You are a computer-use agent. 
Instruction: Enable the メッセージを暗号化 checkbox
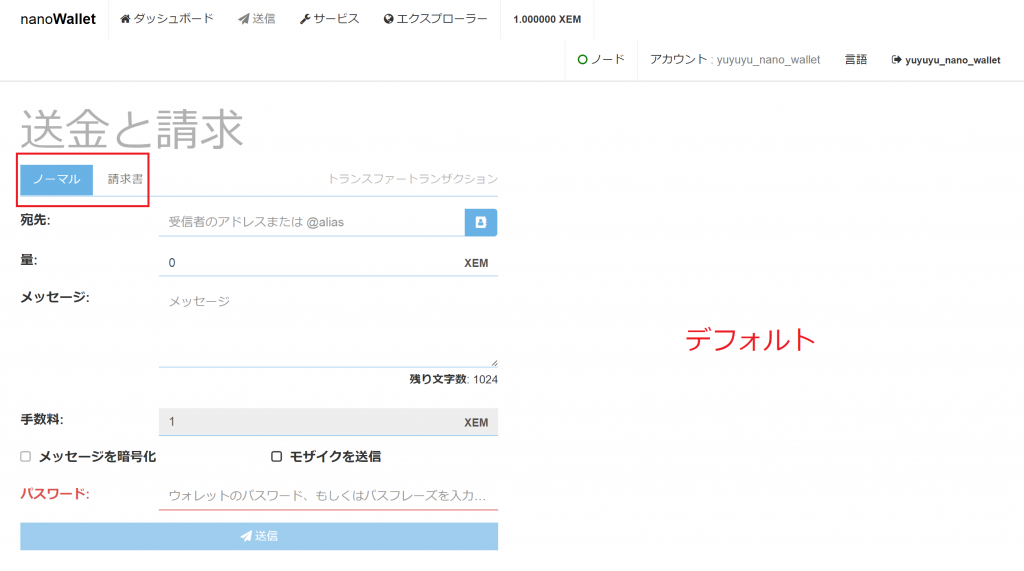25,457
